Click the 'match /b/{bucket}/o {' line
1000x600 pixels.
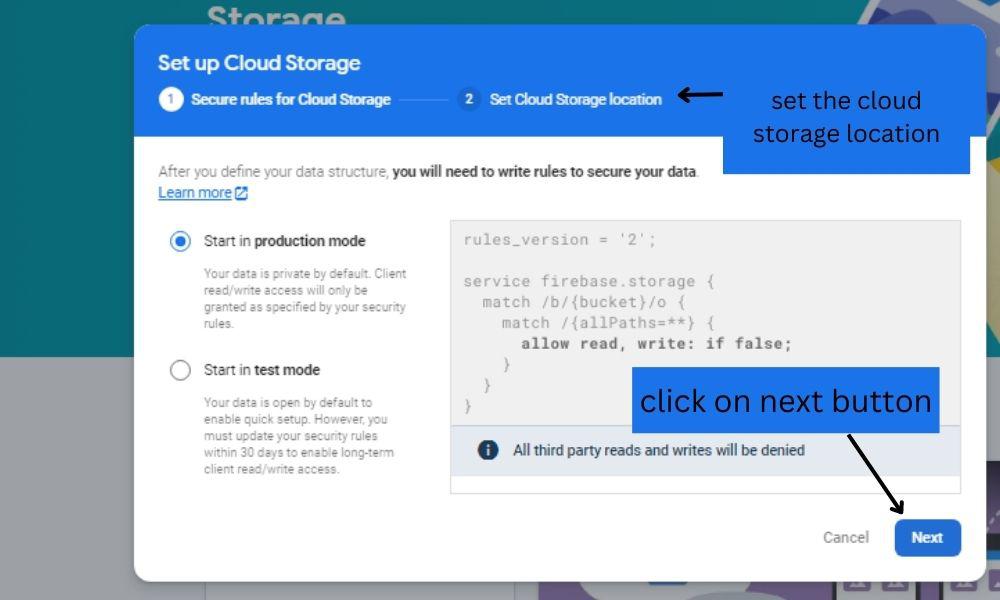tap(584, 302)
